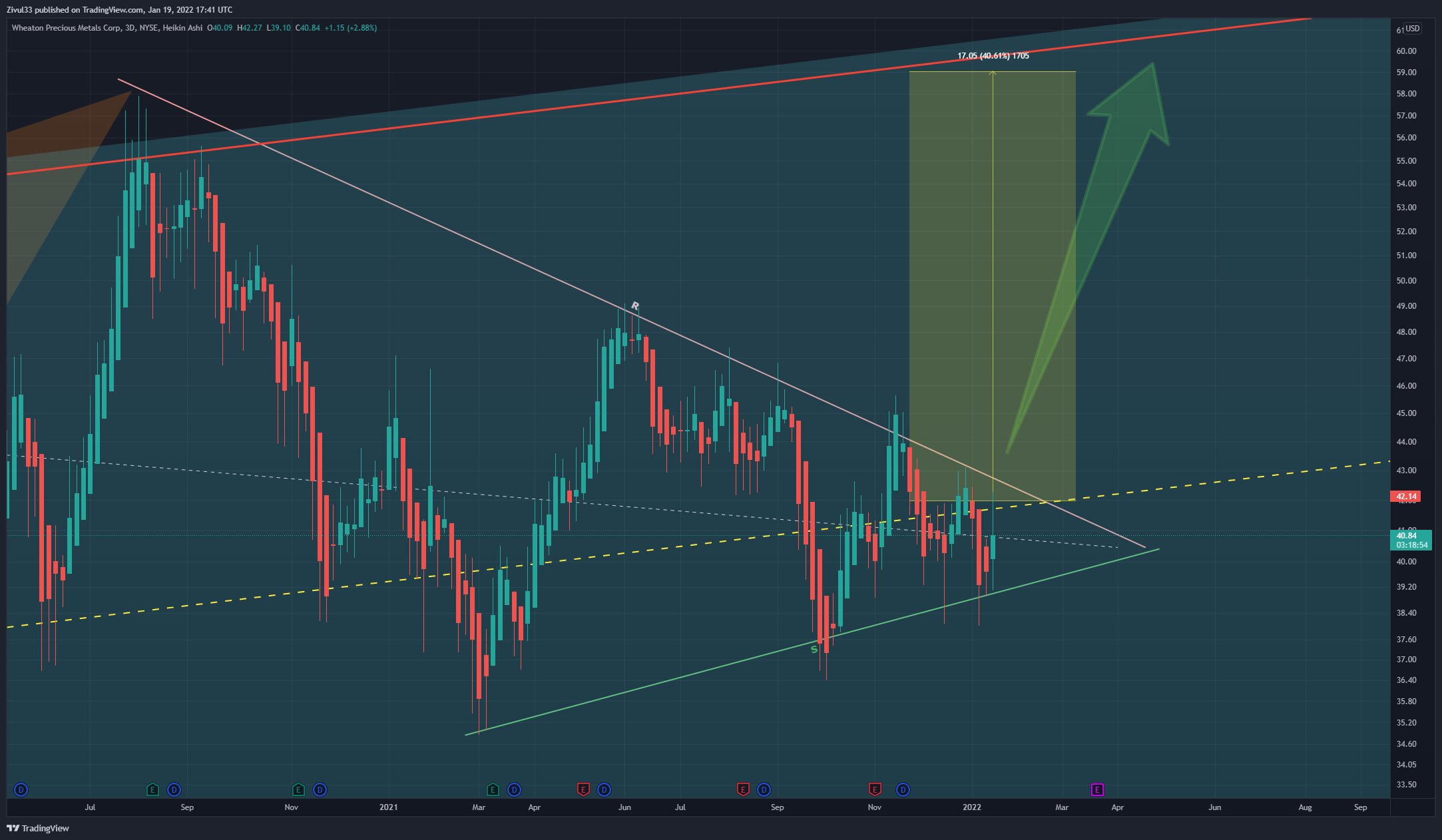Click the Wheaton Precious Metals Corp title
Screen dimensions: 1442x840
(x=67, y=28)
